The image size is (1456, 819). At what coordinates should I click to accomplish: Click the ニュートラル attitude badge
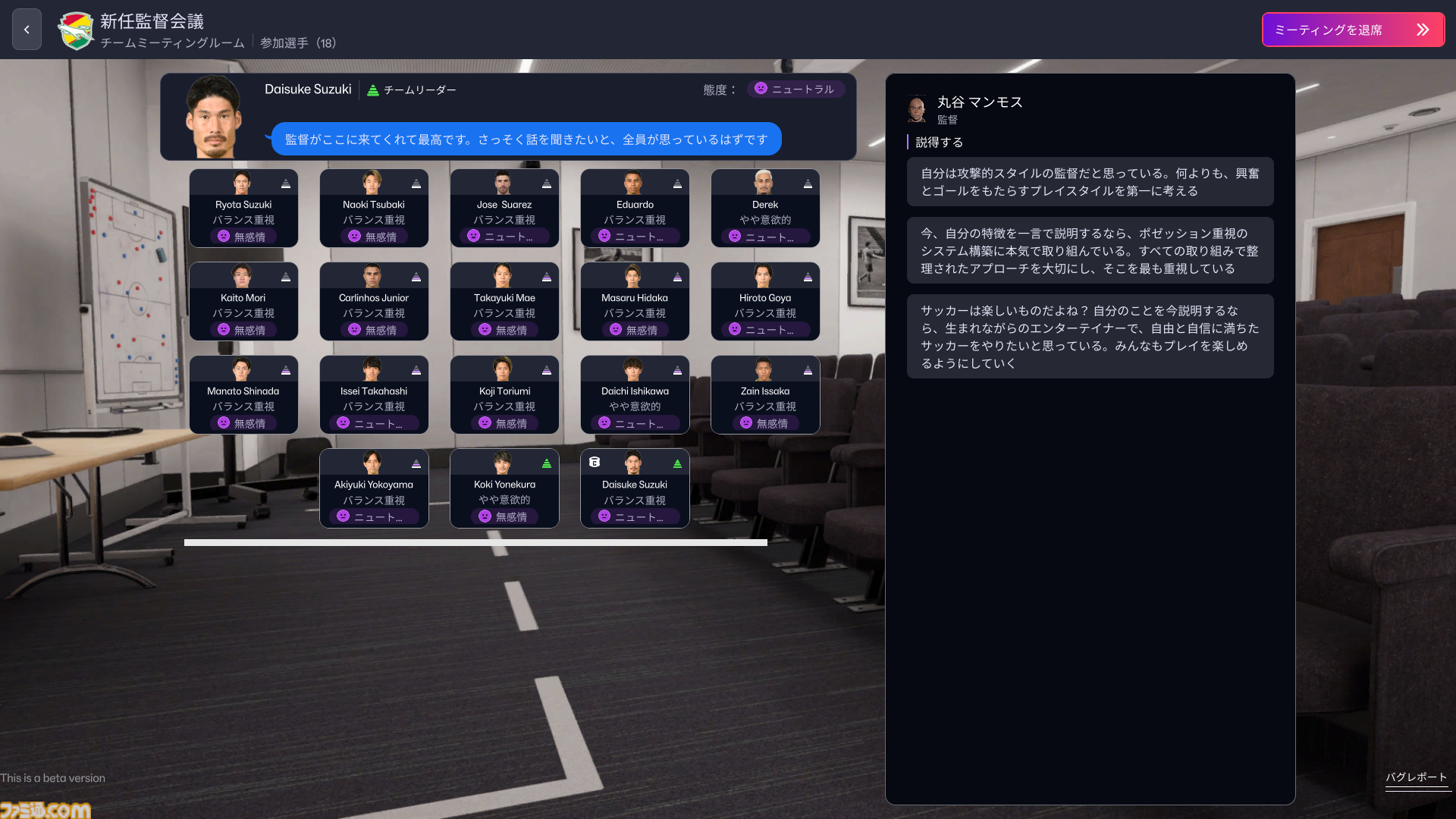795,89
